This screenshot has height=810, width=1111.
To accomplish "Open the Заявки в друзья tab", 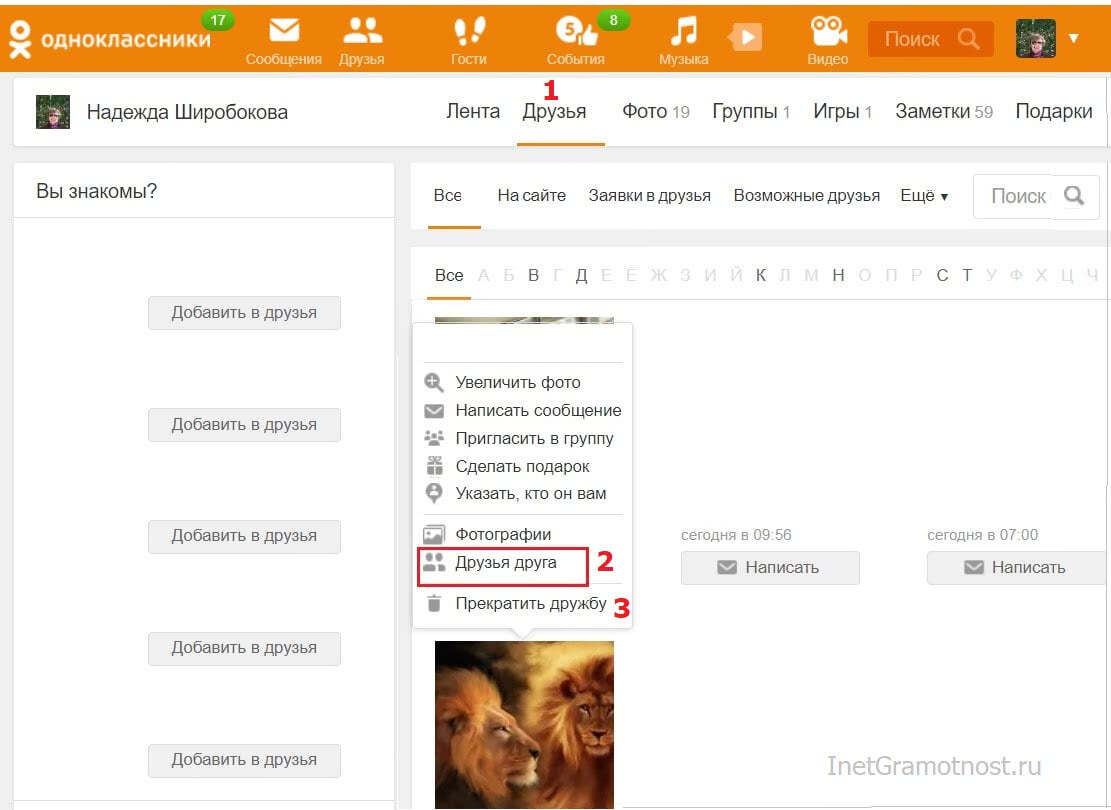I will (x=649, y=196).
